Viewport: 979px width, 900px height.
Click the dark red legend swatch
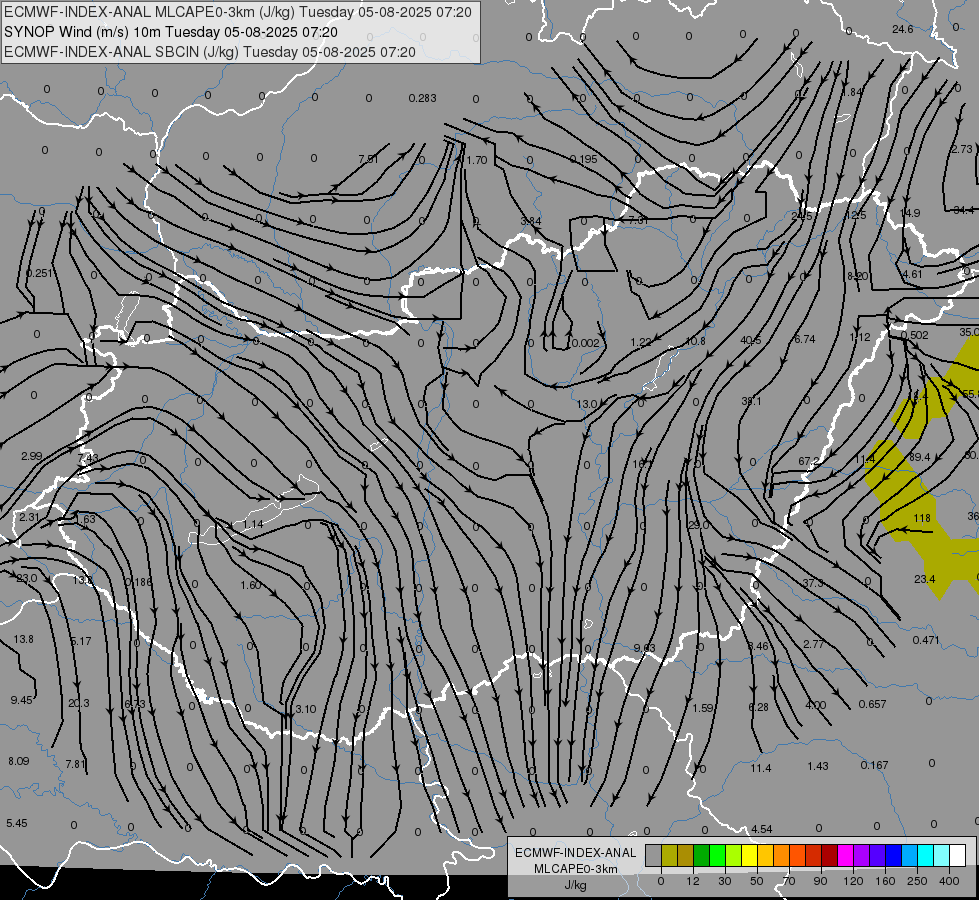pyautogui.click(x=830, y=856)
